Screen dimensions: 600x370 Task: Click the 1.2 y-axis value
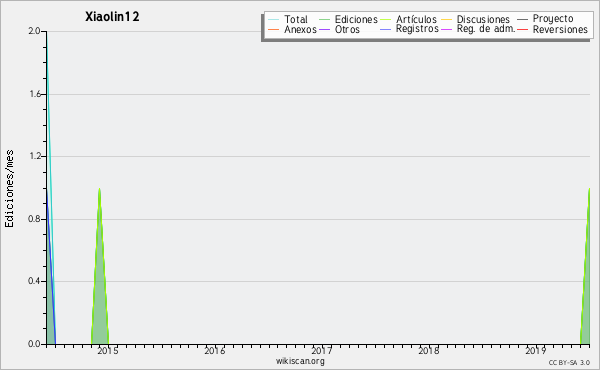[35, 156]
